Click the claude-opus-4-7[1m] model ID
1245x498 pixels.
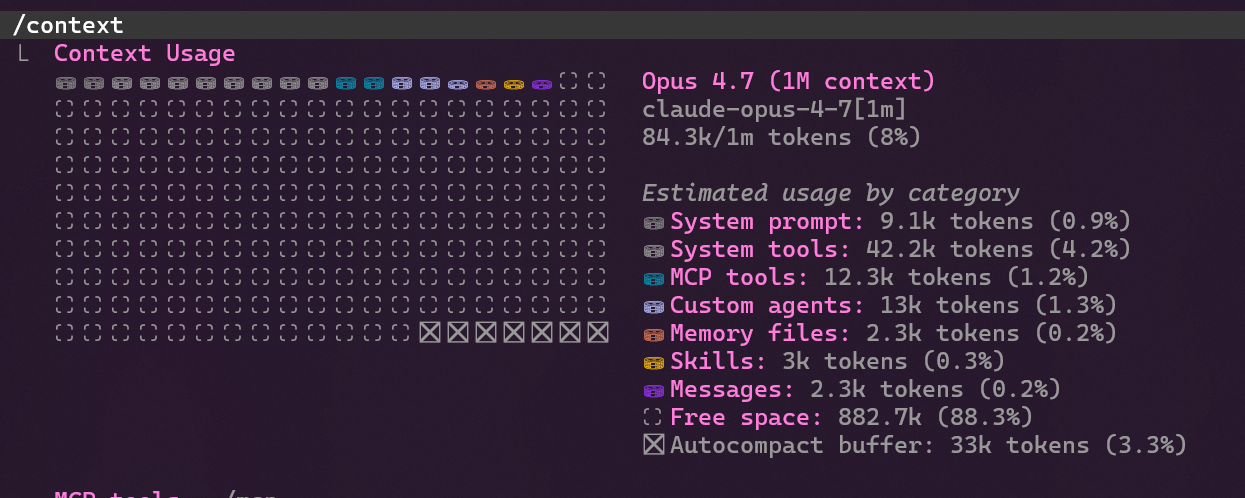point(774,109)
